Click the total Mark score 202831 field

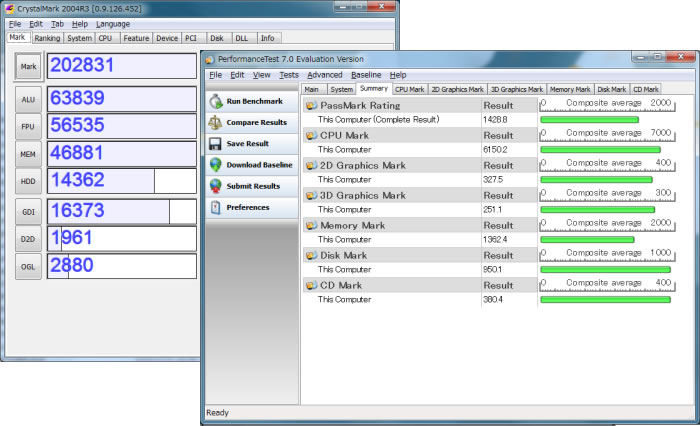(x=122, y=66)
